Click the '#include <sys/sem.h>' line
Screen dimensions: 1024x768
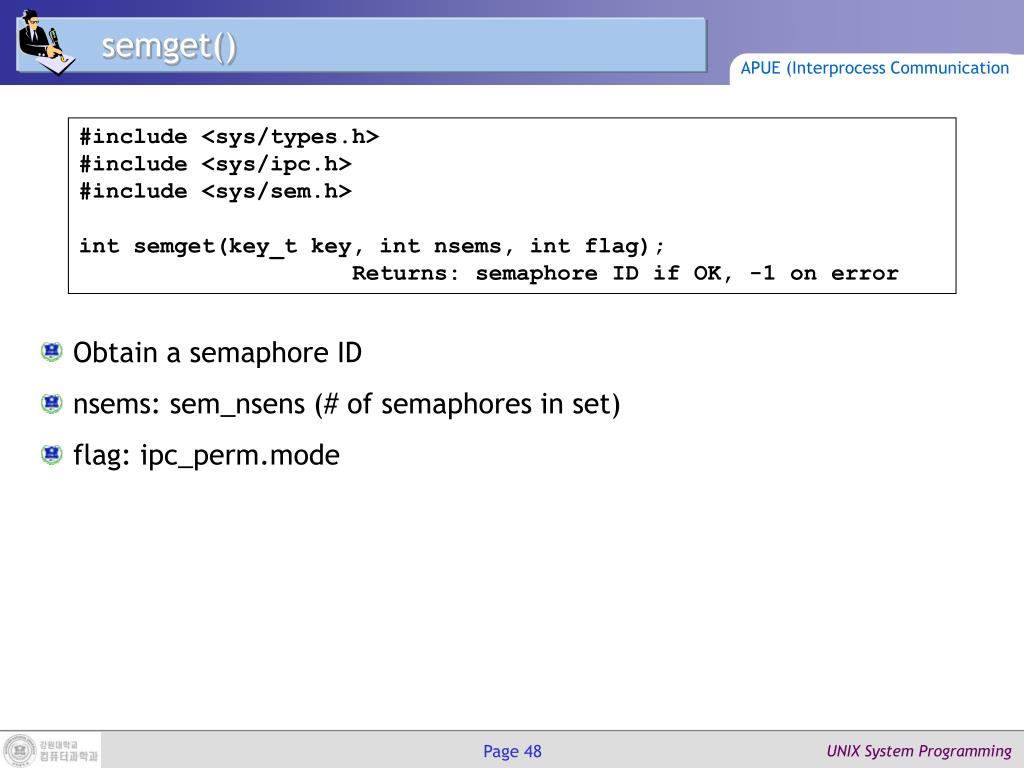tap(216, 191)
